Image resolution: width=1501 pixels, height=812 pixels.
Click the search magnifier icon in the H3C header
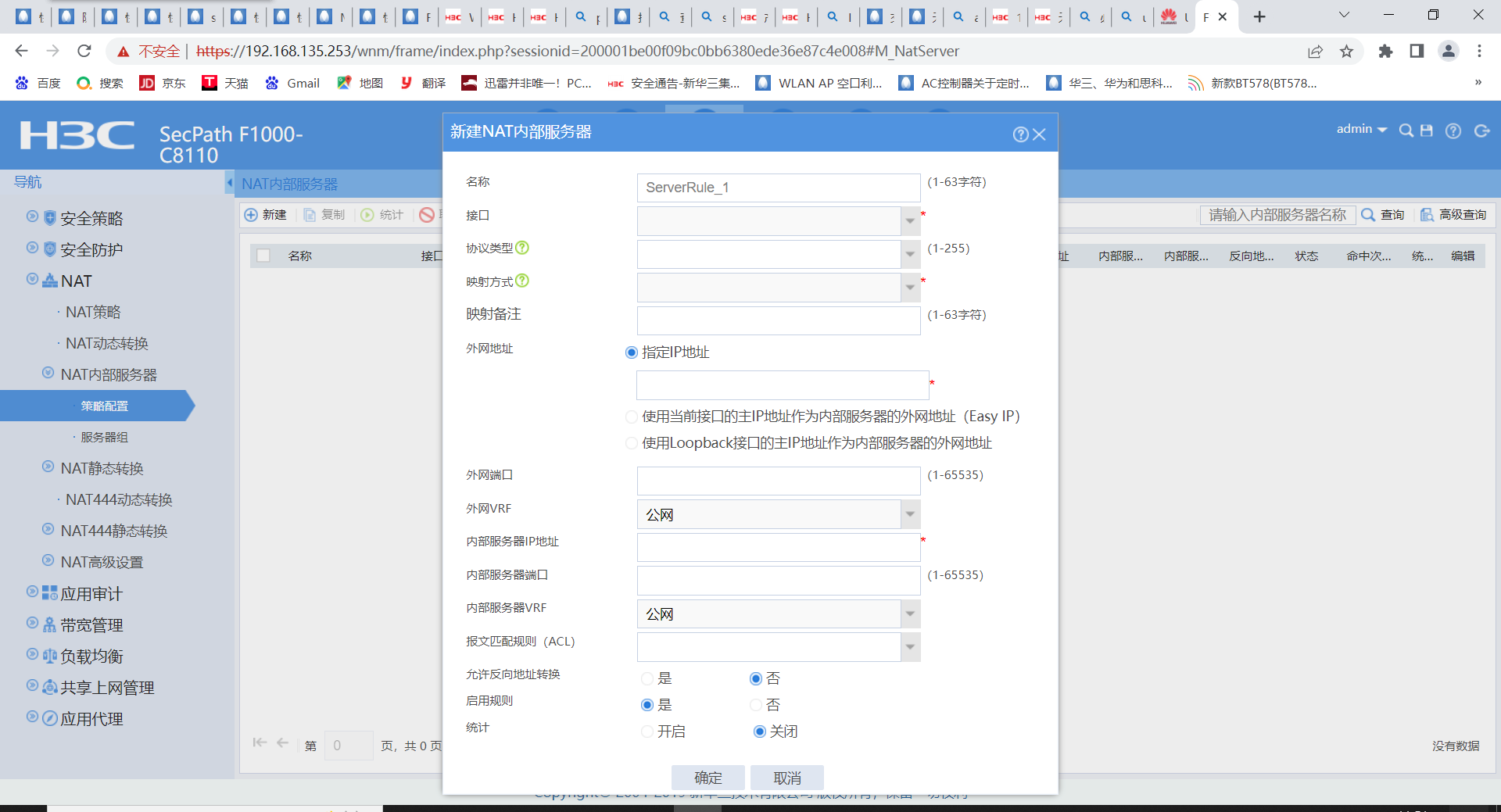click(1406, 131)
